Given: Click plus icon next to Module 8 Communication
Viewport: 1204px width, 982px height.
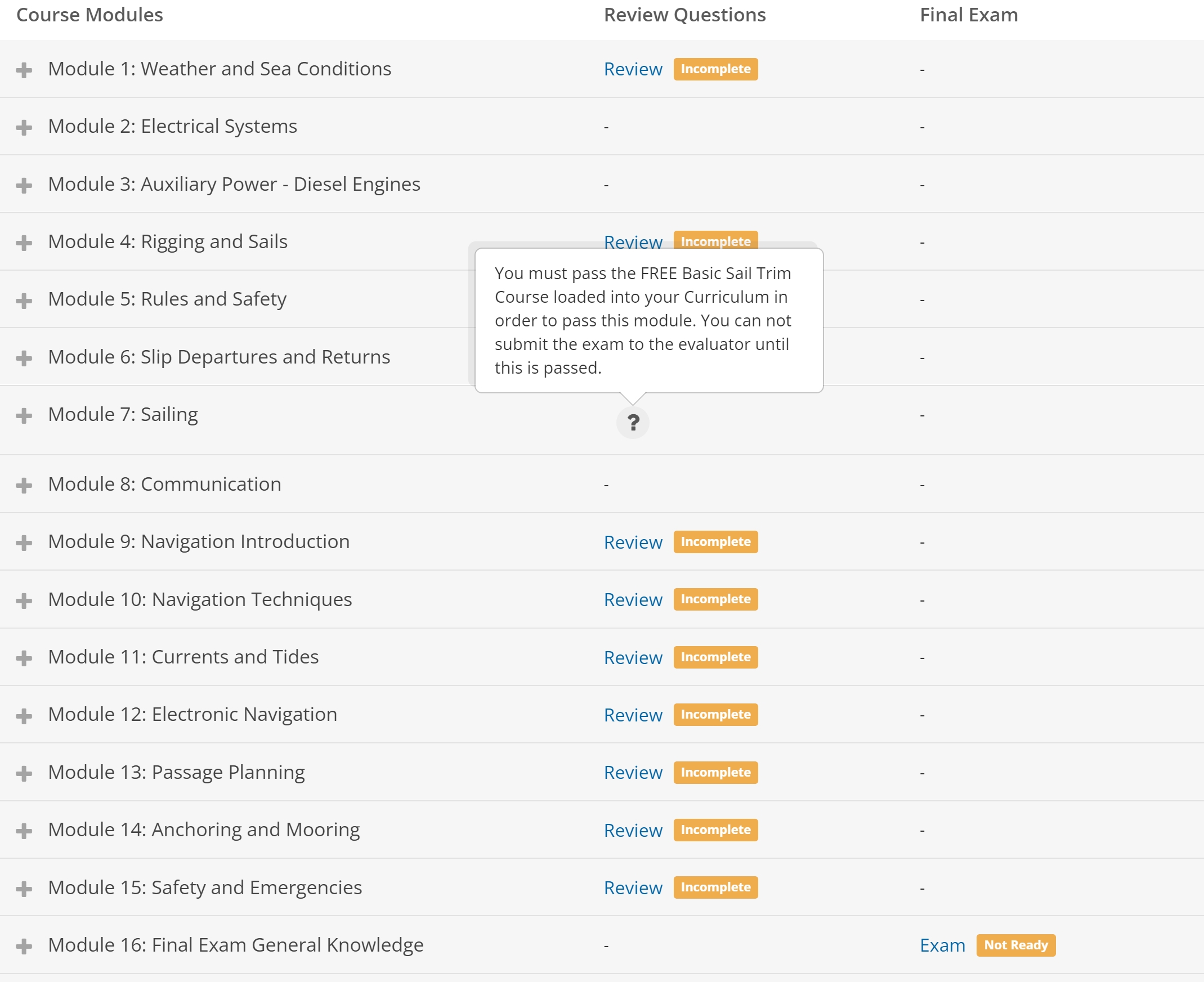Looking at the screenshot, I should (24, 485).
